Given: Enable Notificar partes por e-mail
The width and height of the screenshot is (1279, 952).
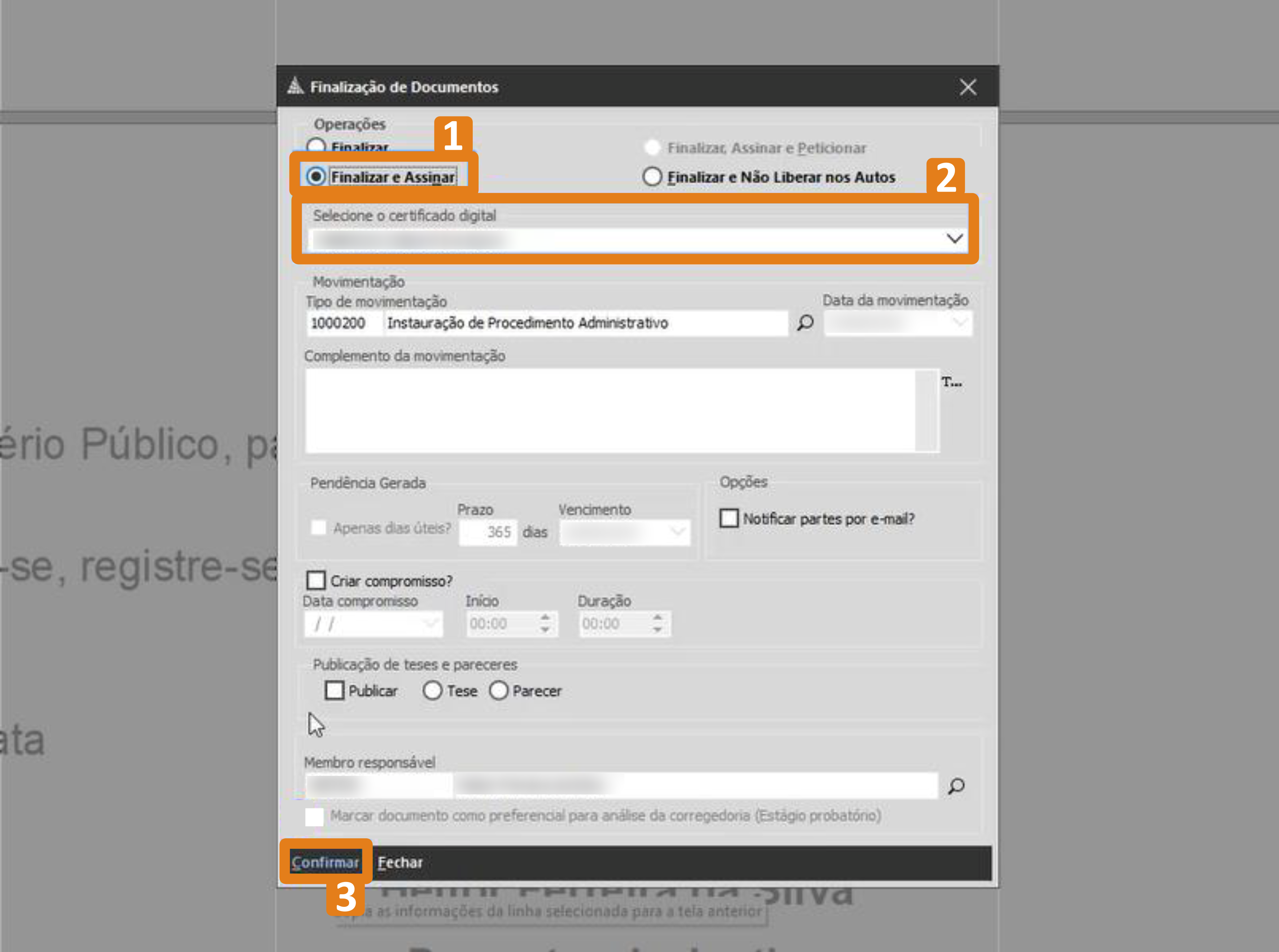Looking at the screenshot, I should (x=729, y=518).
